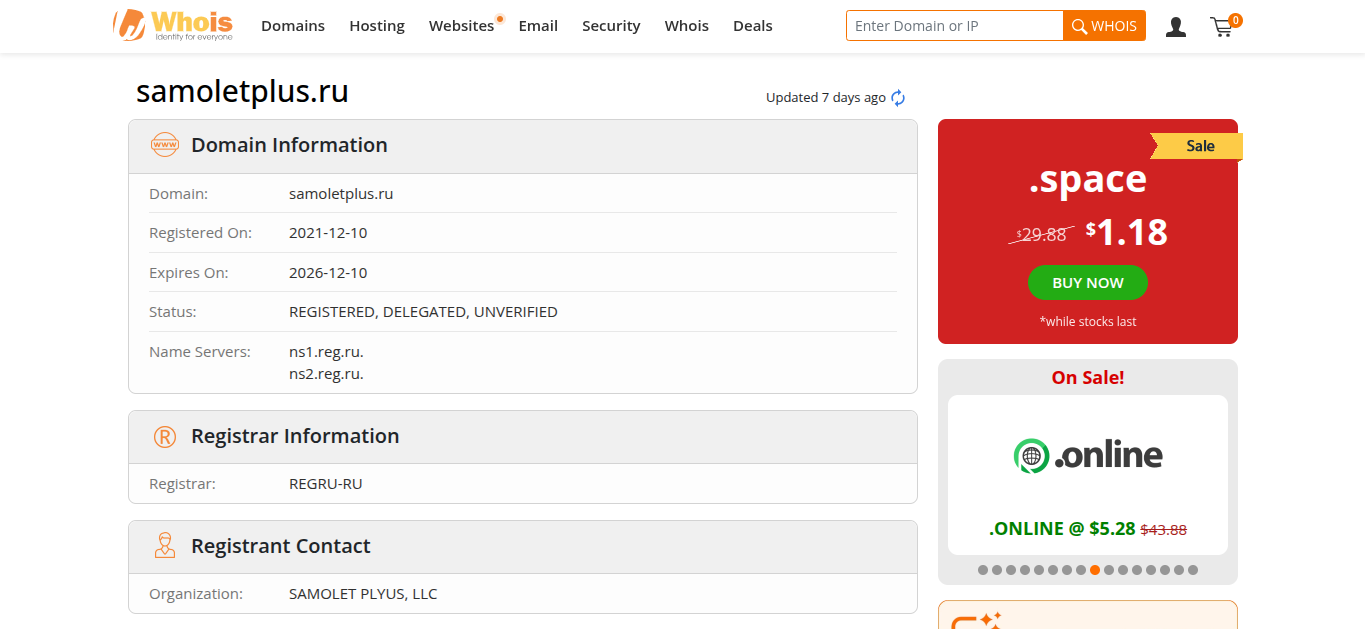Open the Deals menu
The height and width of the screenshot is (629, 1365).
pyautogui.click(x=753, y=26)
